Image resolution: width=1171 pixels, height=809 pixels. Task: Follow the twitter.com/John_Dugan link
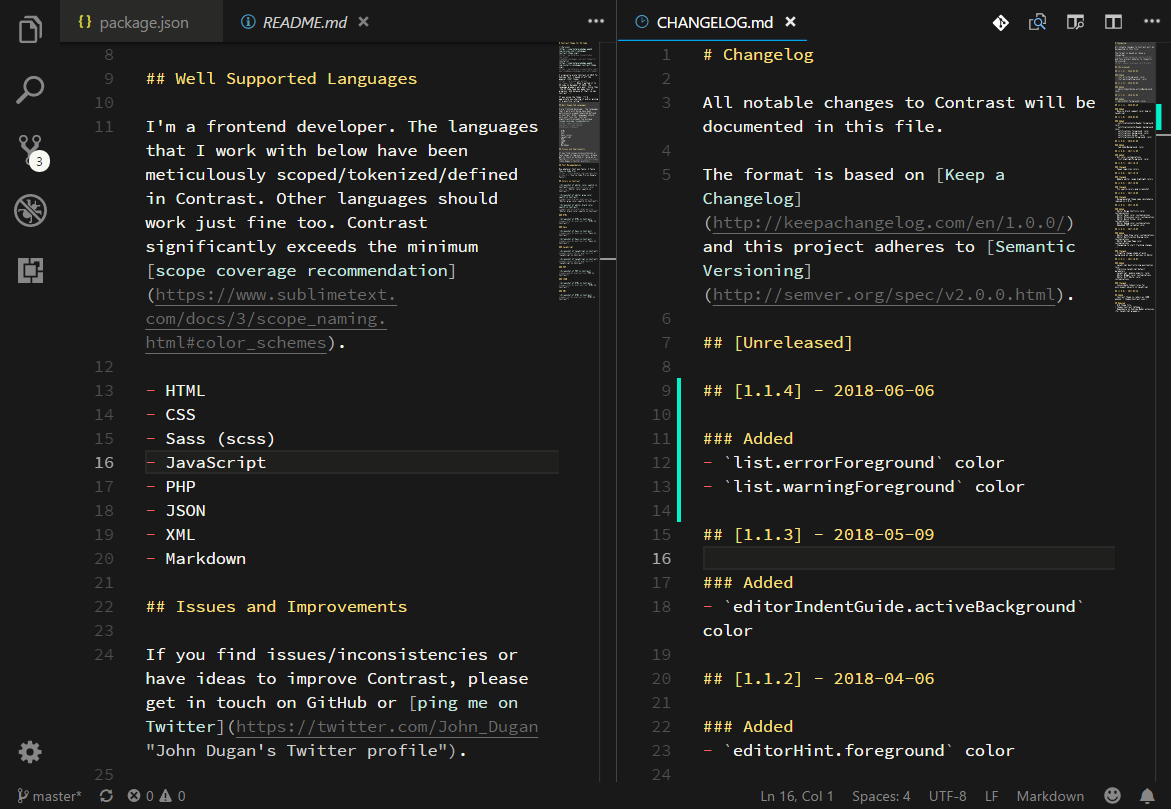387,726
